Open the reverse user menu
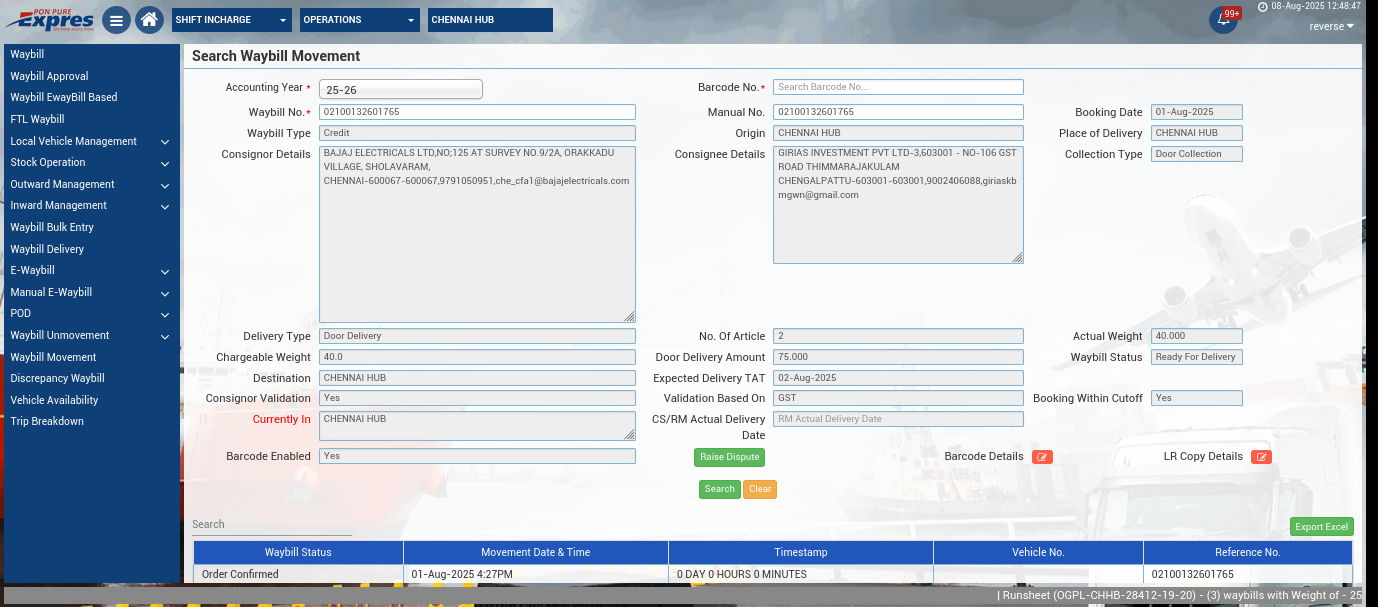This screenshot has height=607, width=1378. (1332, 26)
